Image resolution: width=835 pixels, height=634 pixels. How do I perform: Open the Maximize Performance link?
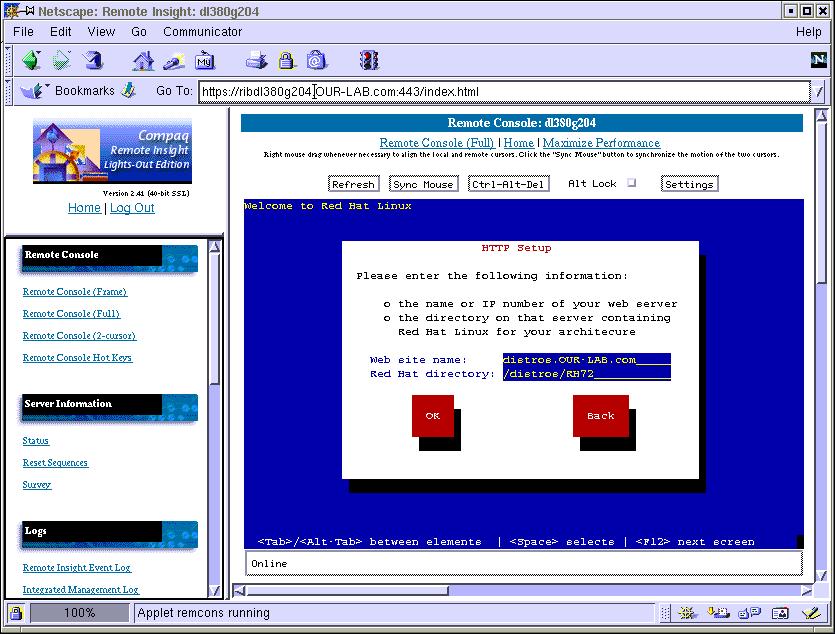[x=601, y=143]
